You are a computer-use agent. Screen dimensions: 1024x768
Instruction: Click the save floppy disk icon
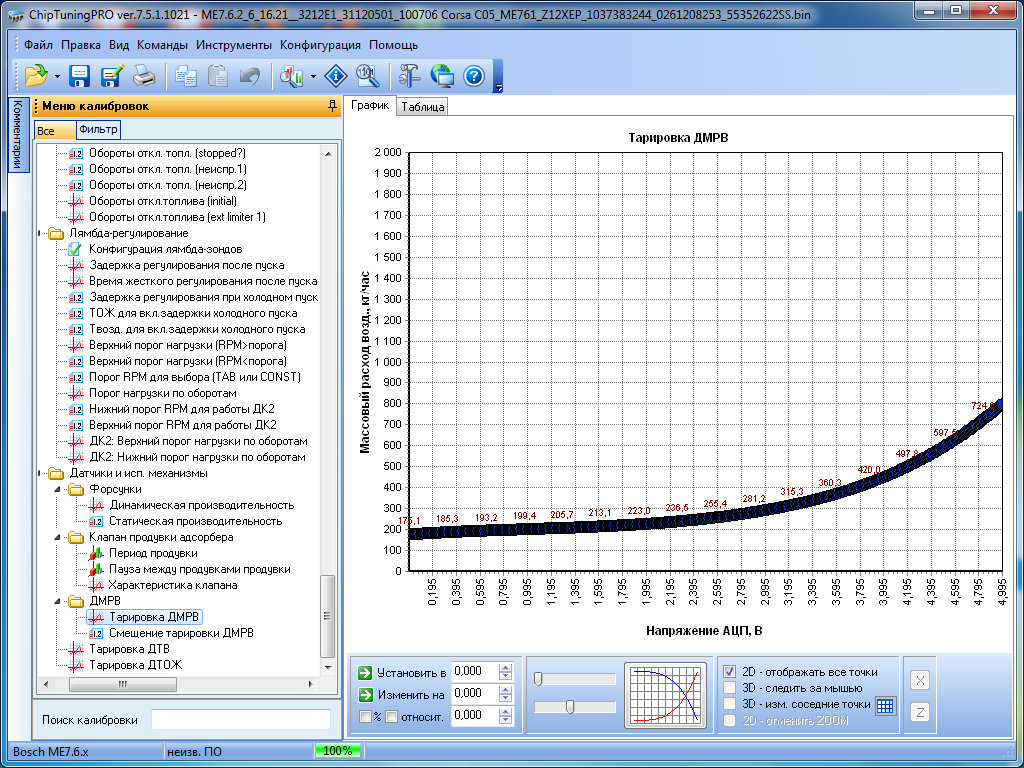click(80, 75)
